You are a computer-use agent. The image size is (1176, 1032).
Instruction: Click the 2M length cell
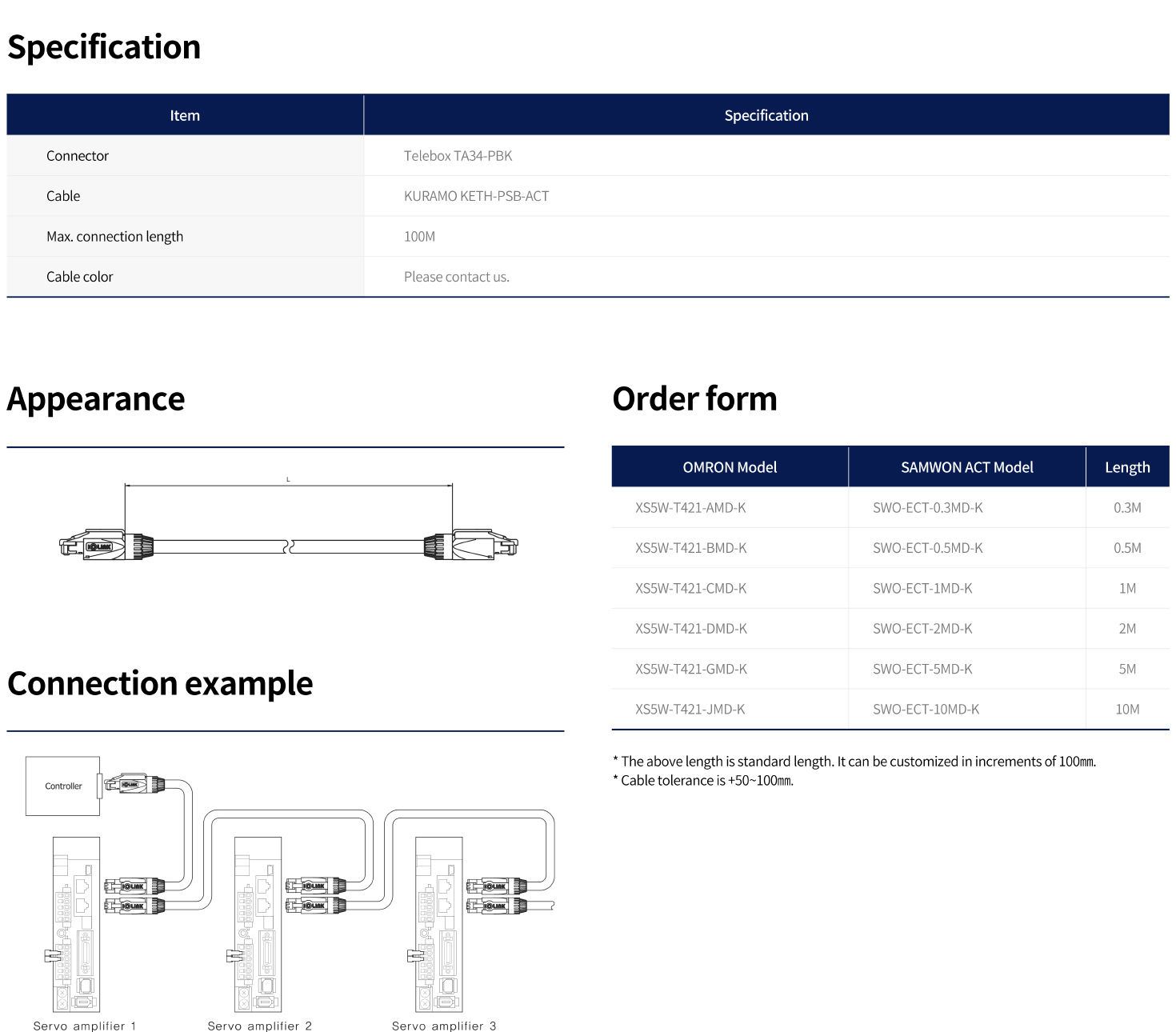pyautogui.click(x=1127, y=629)
